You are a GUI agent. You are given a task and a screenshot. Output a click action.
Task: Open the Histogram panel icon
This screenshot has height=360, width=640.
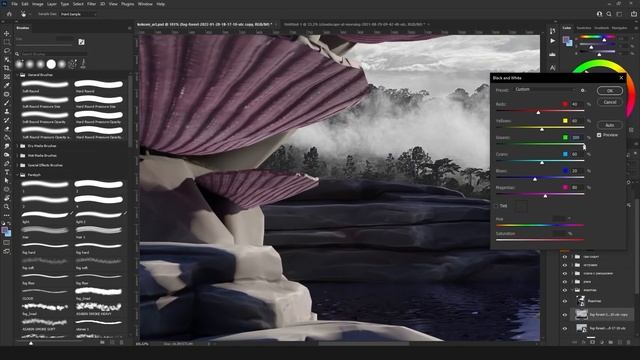[552, 54]
